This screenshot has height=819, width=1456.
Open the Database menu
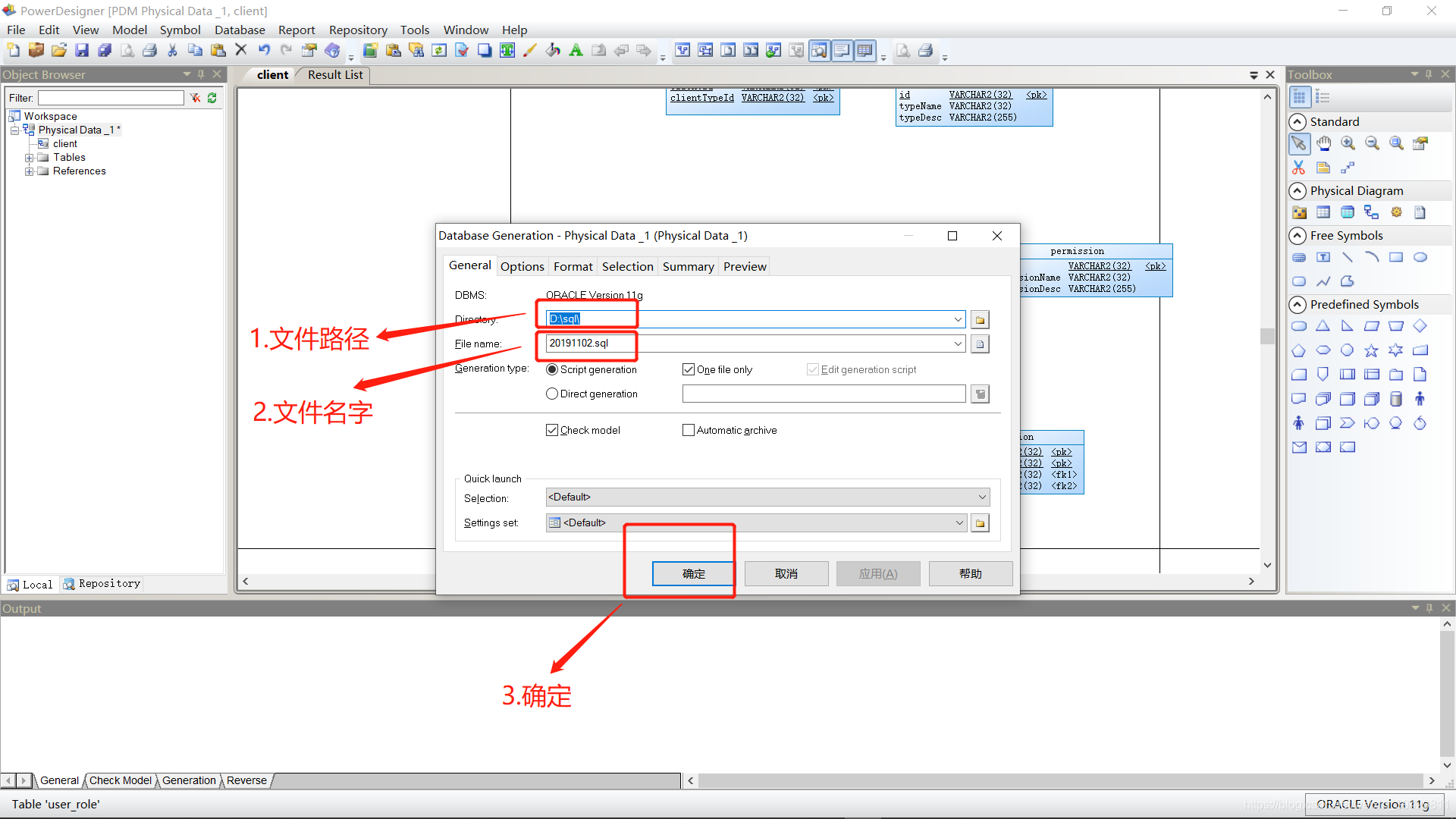pos(240,30)
